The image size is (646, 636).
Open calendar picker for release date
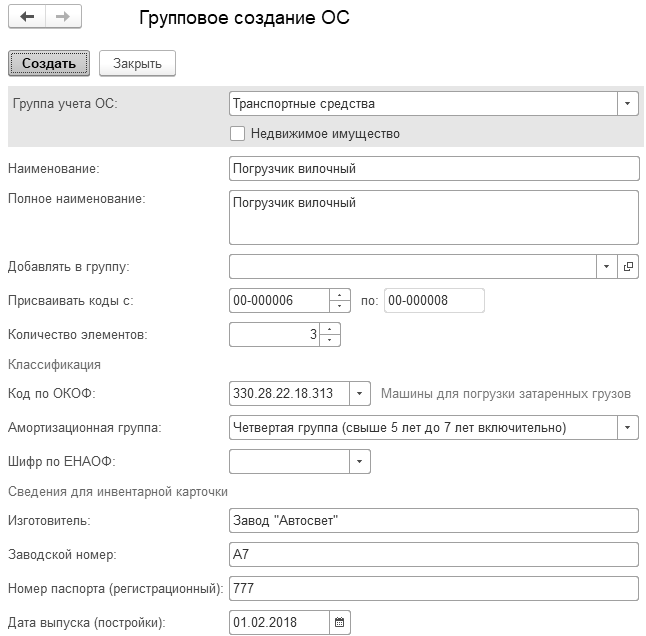[x=339, y=622]
